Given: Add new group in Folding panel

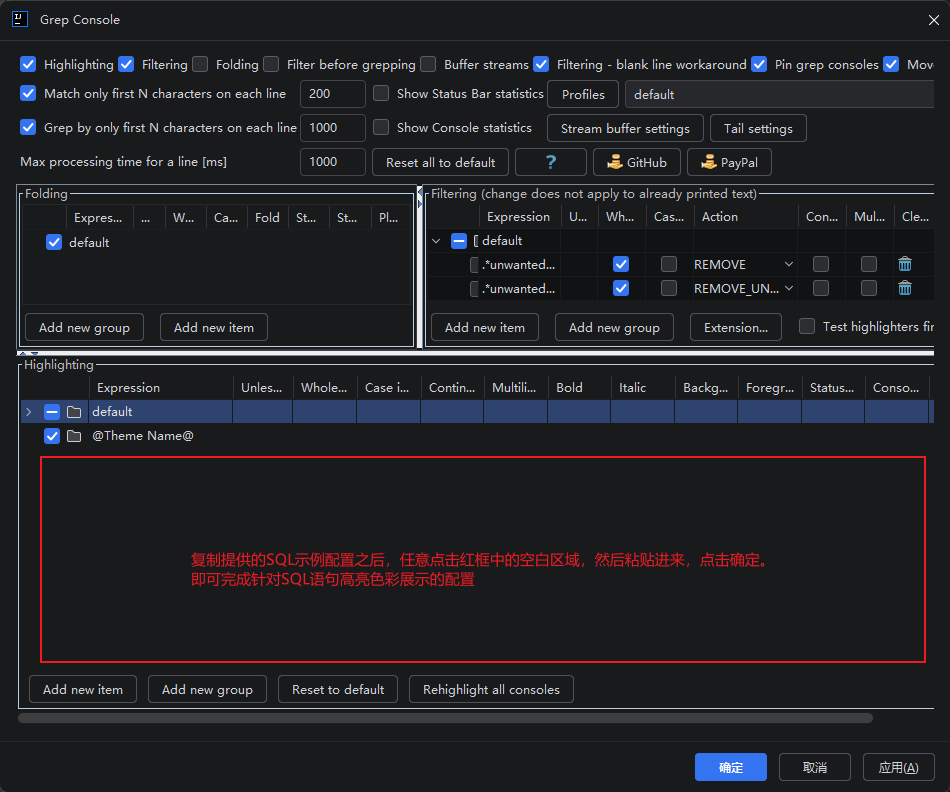Looking at the screenshot, I should (84, 327).
